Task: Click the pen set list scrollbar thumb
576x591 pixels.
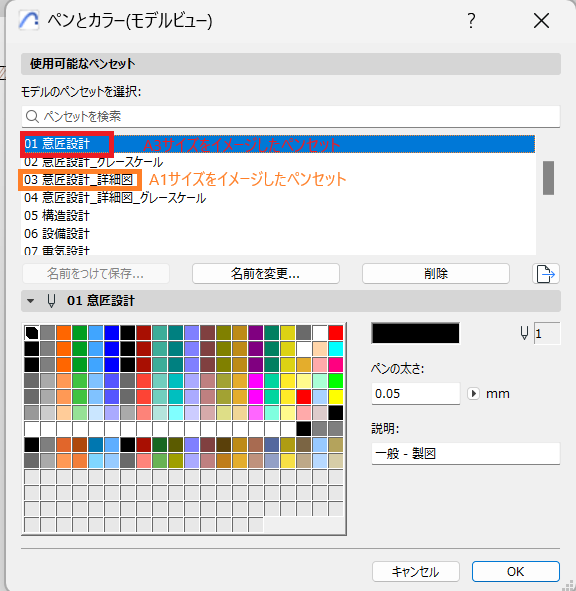Action: 548,178
